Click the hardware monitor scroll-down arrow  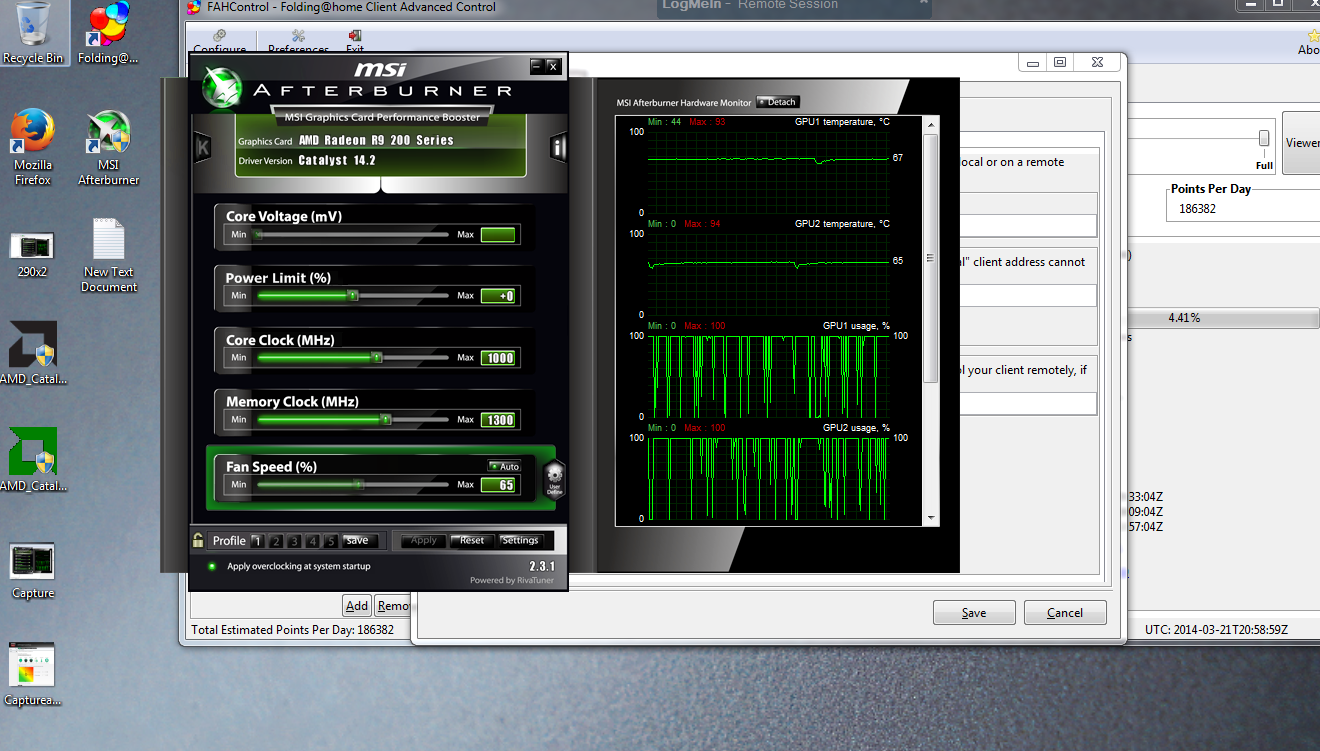[x=932, y=518]
